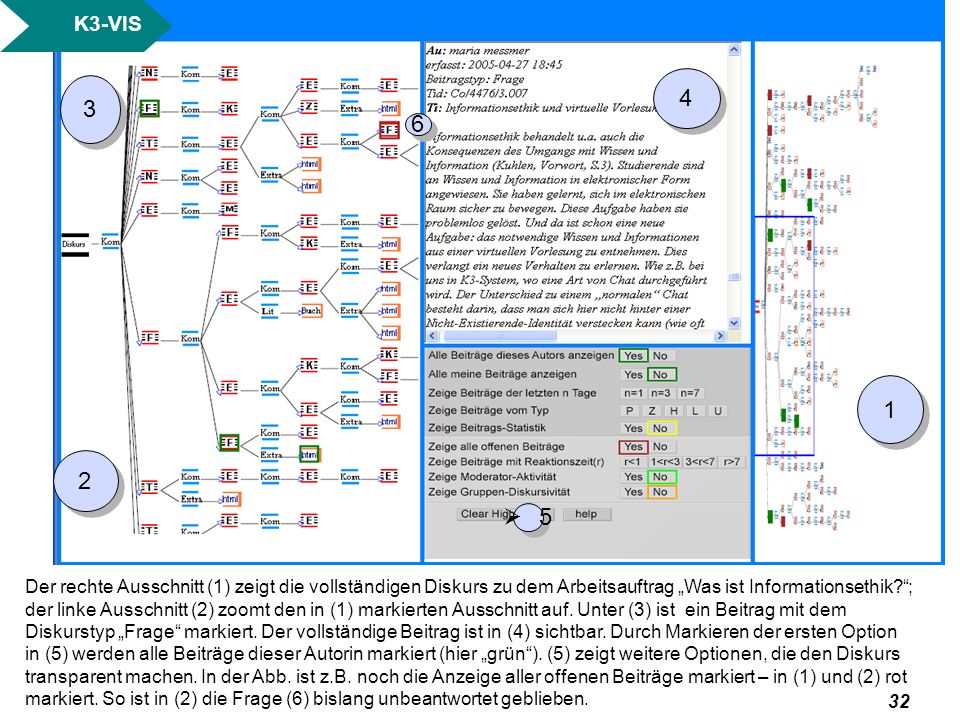Open the help button

(x=586, y=514)
